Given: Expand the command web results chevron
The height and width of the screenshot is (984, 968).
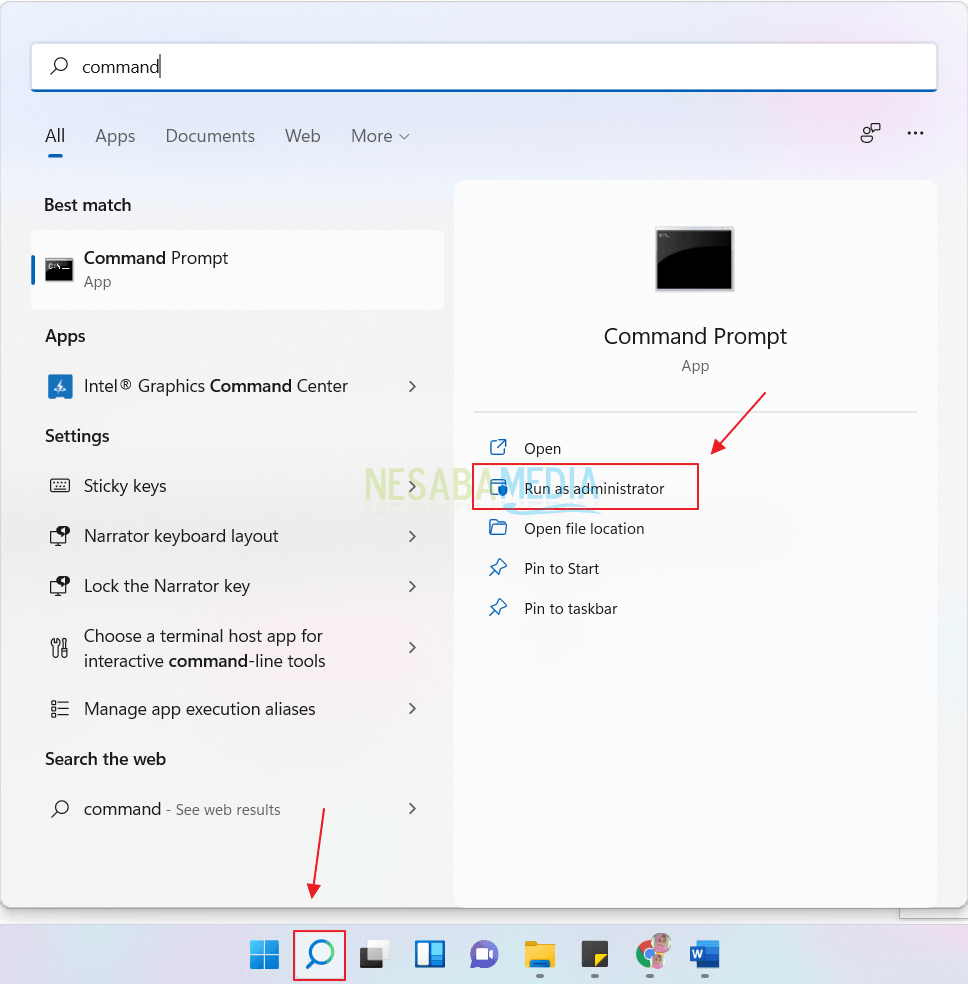Looking at the screenshot, I should pos(412,809).
